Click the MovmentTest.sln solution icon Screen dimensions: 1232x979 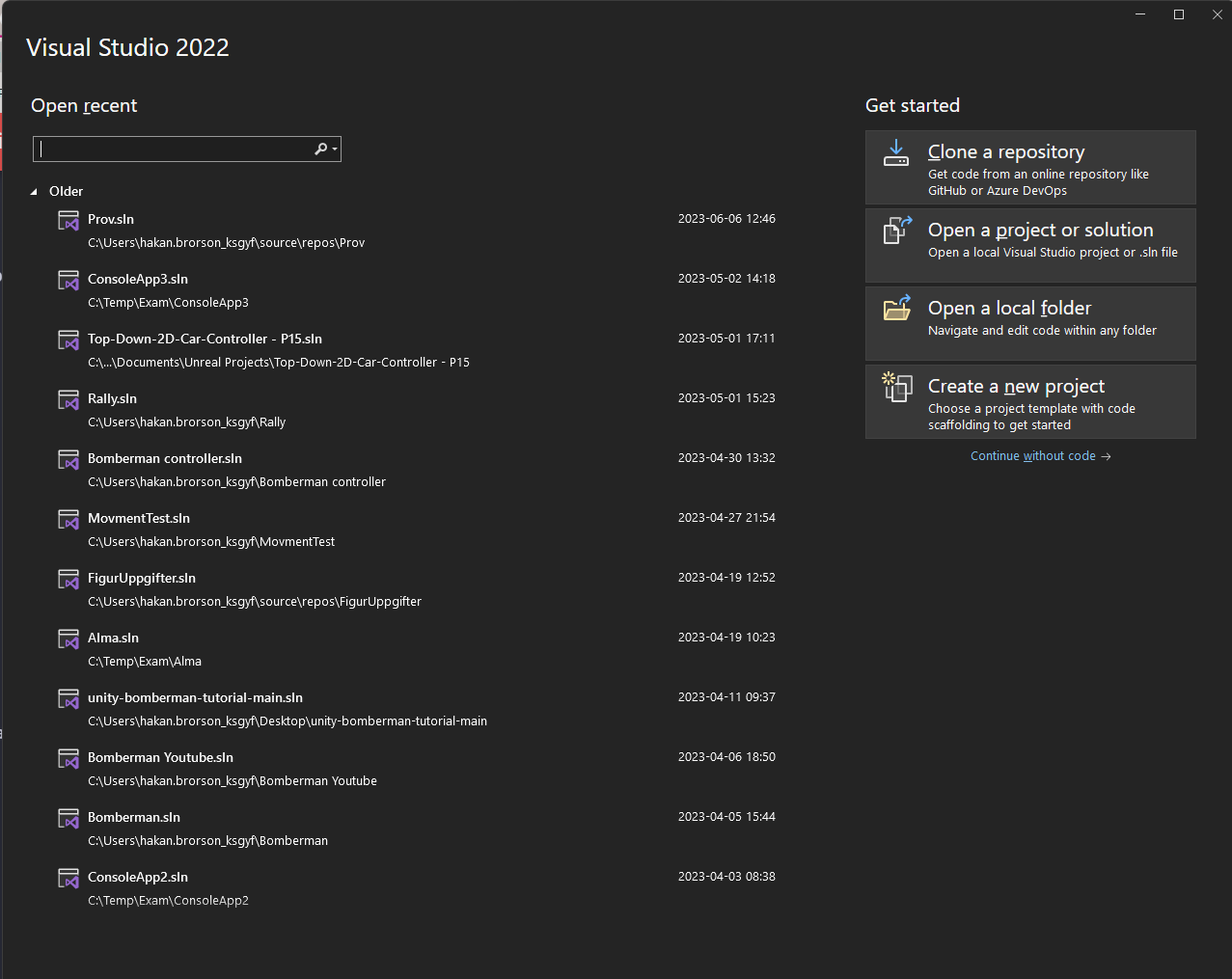[68, 520]
